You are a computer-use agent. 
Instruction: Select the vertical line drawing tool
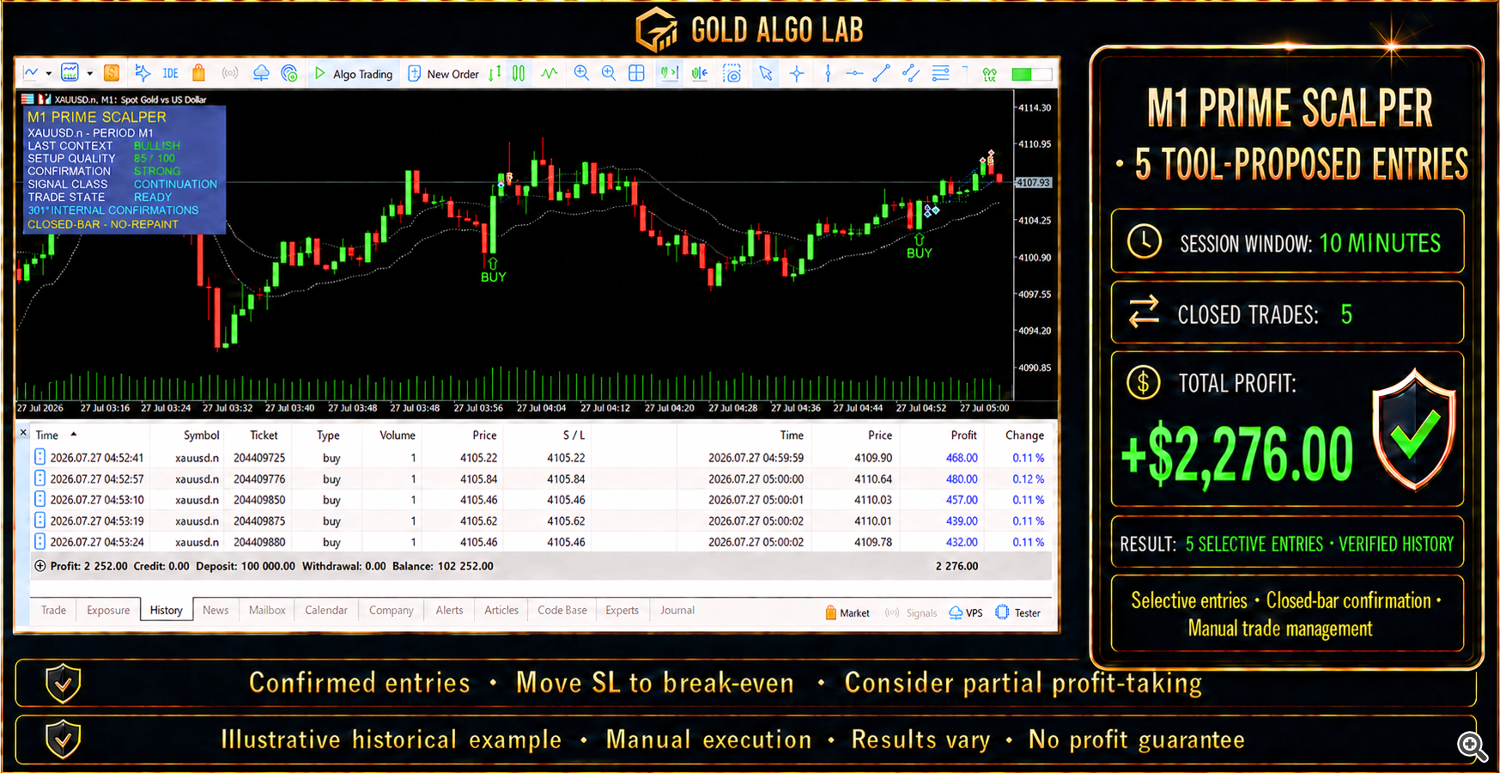tap(828, 73)
